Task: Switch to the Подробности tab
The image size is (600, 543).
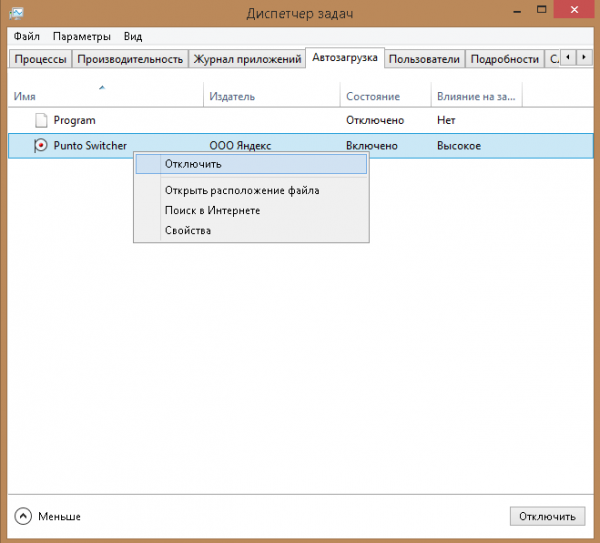Action: [x=504, y=59]
